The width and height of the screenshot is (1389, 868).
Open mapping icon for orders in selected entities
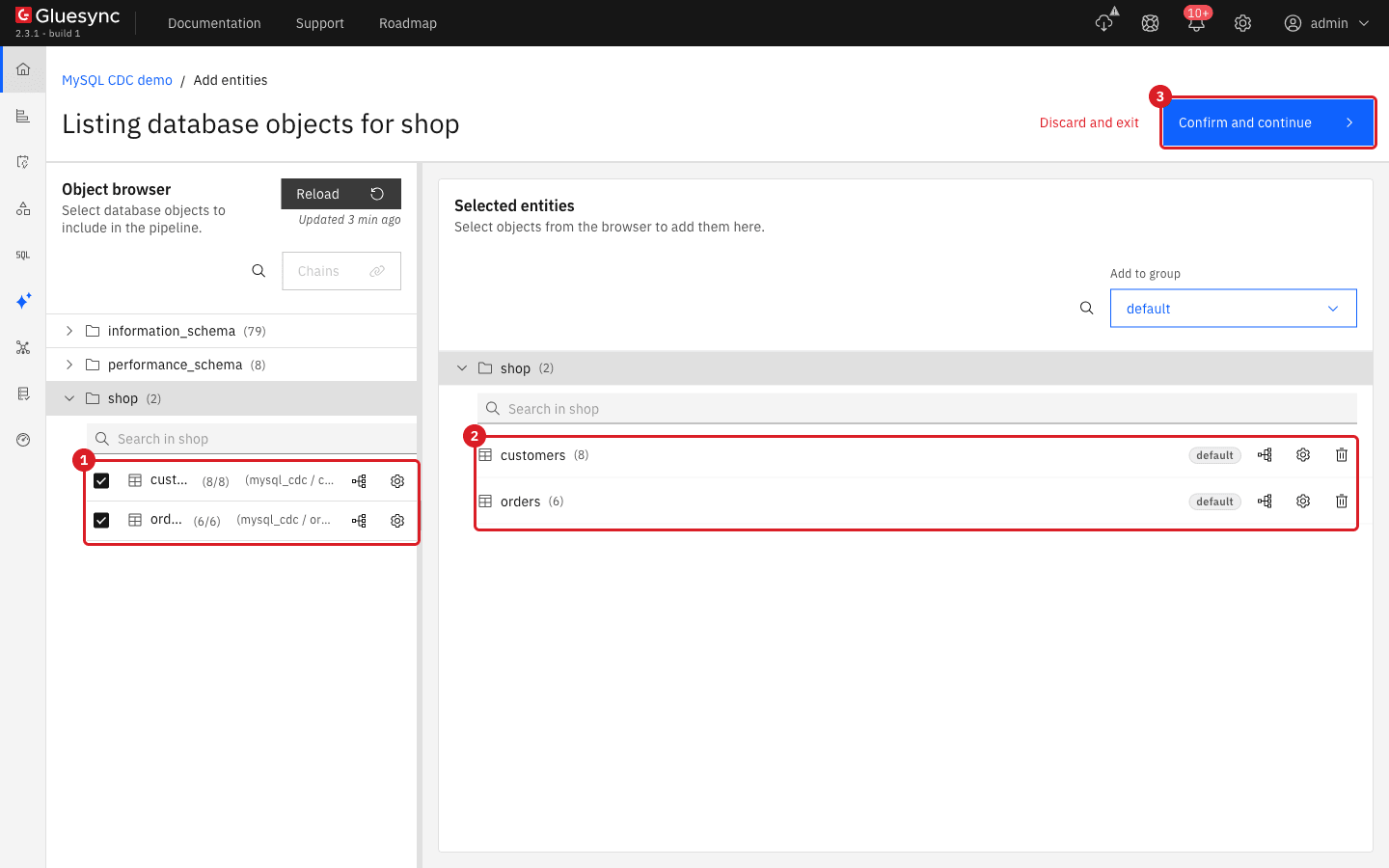(x=1265, y=502)
